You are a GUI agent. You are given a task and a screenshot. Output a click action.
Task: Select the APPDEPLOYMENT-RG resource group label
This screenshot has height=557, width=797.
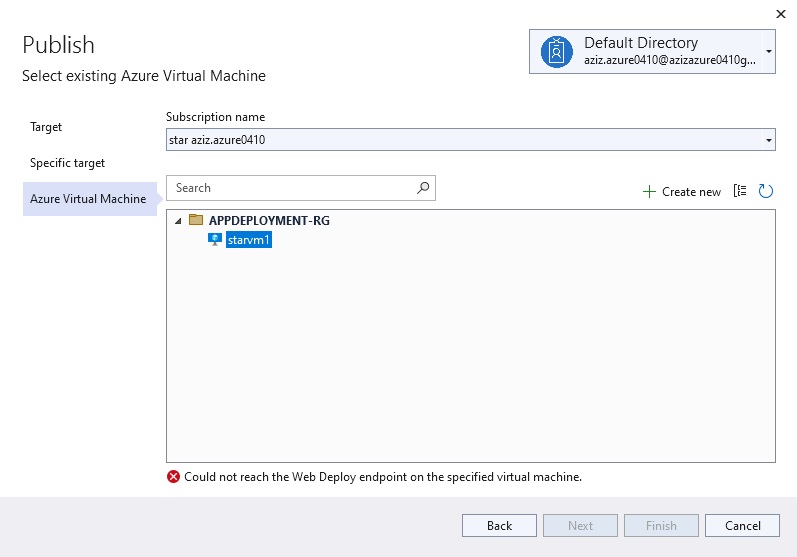pos(269,221)
